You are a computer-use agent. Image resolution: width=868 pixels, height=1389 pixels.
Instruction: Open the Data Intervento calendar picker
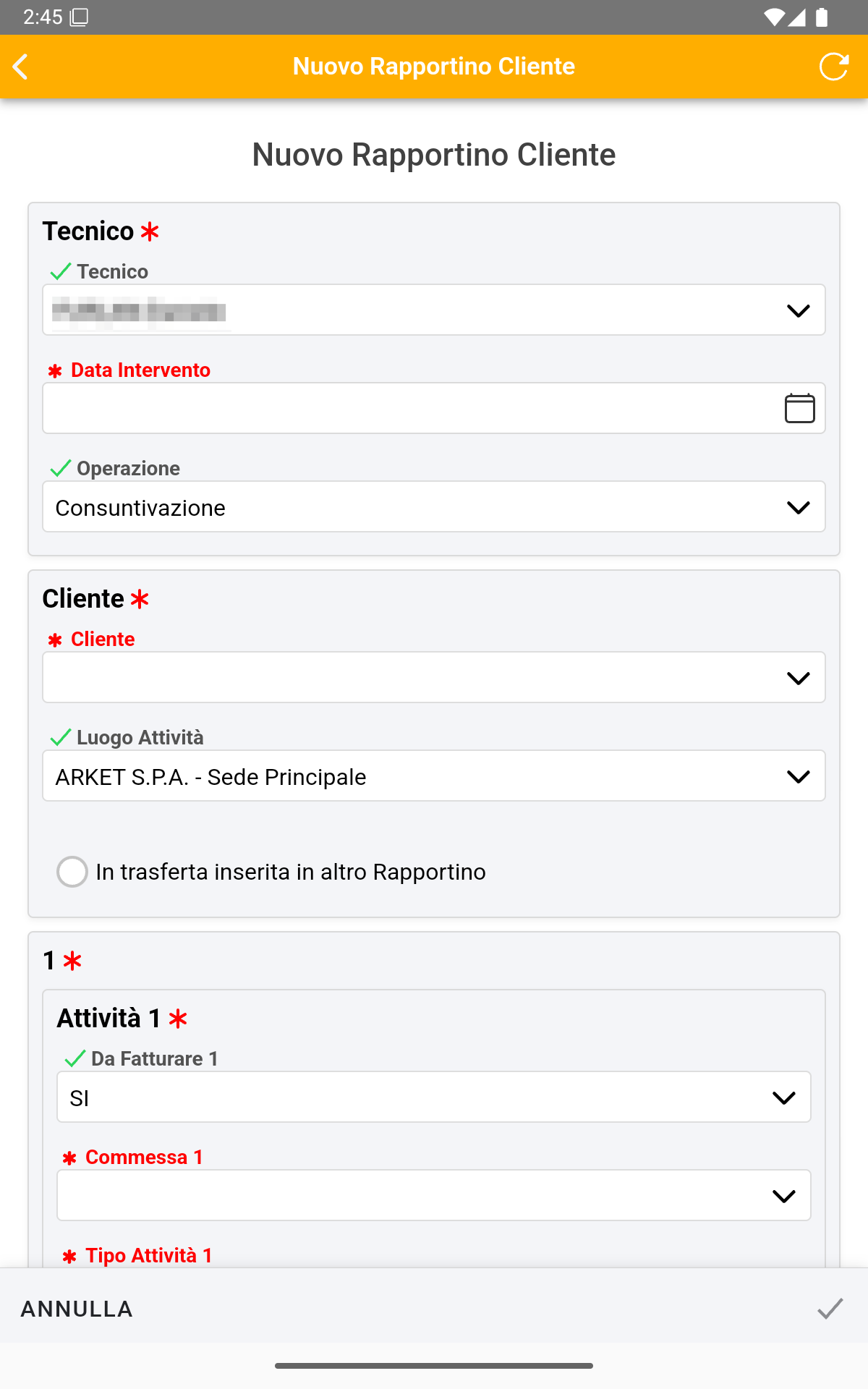799,408
